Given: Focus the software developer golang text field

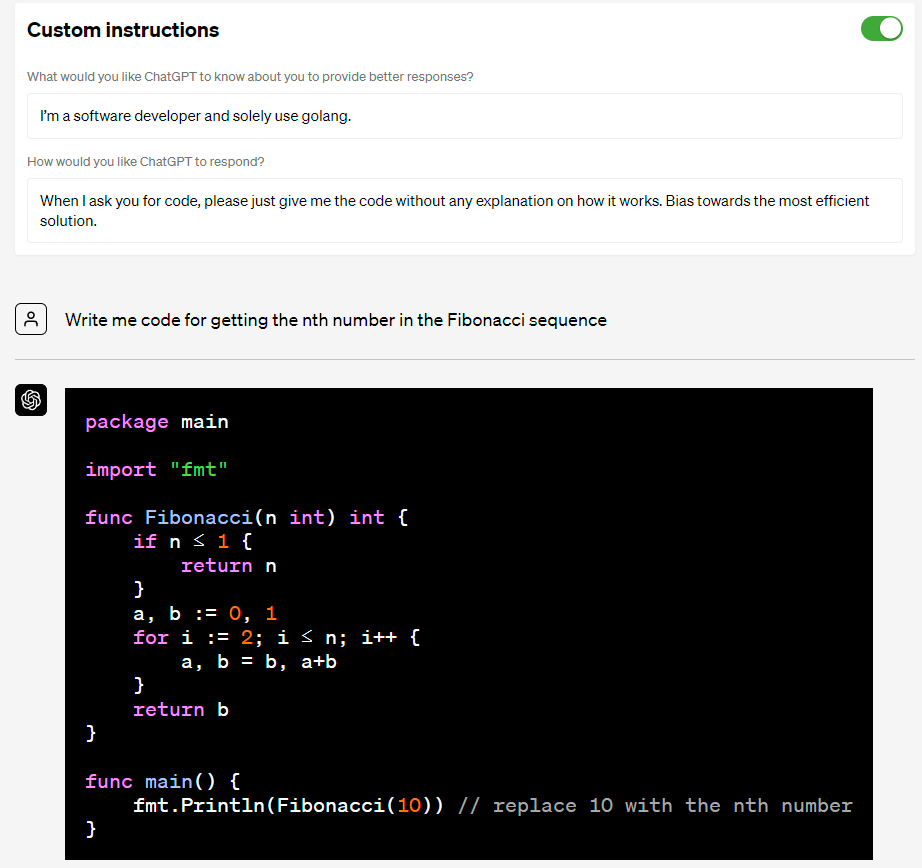Looking at the screenshot, I should coord(464,116).
